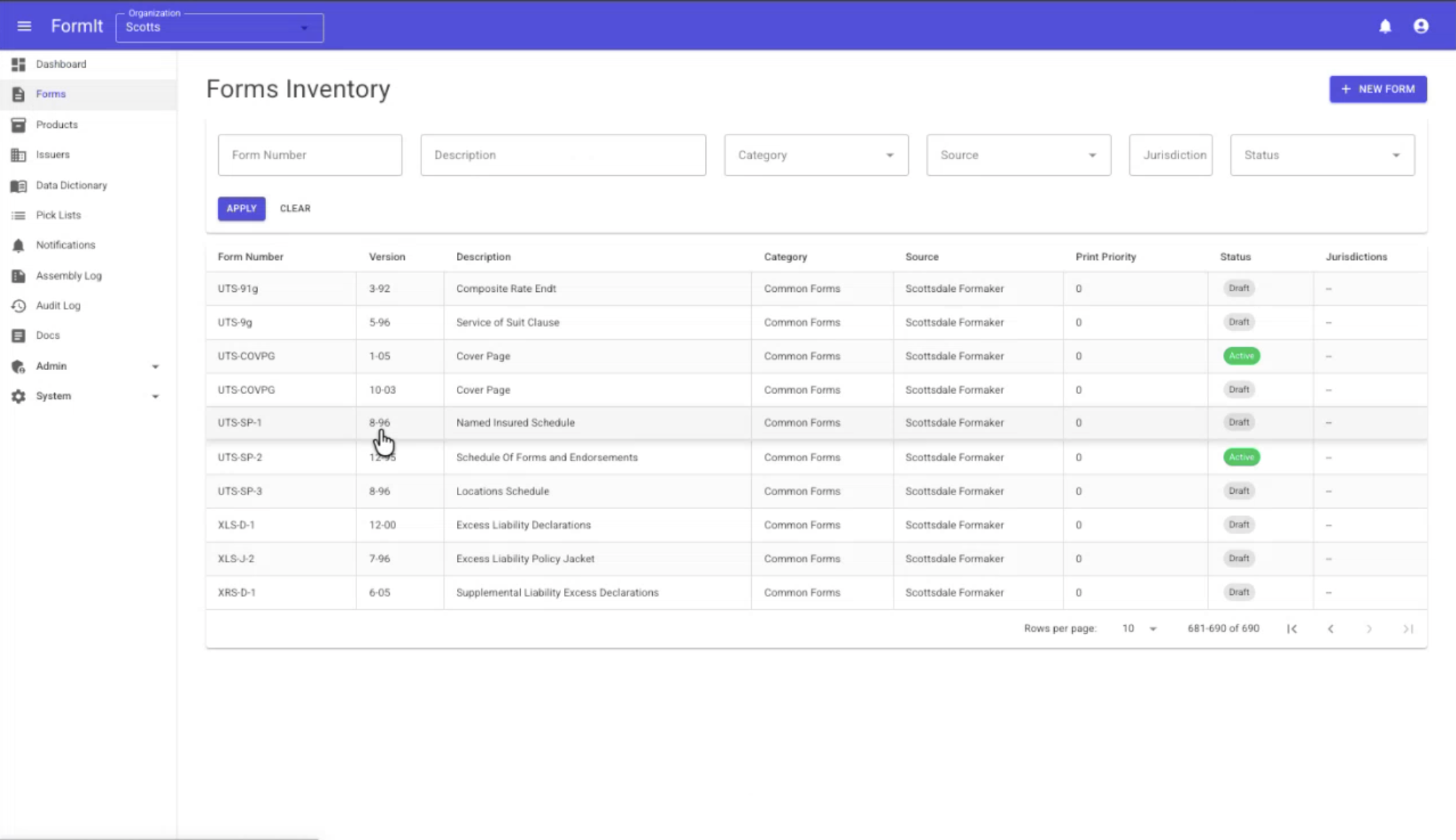Open Products from the sidebar
This screenshot has width=1456, height=840.
coord(88,125)
